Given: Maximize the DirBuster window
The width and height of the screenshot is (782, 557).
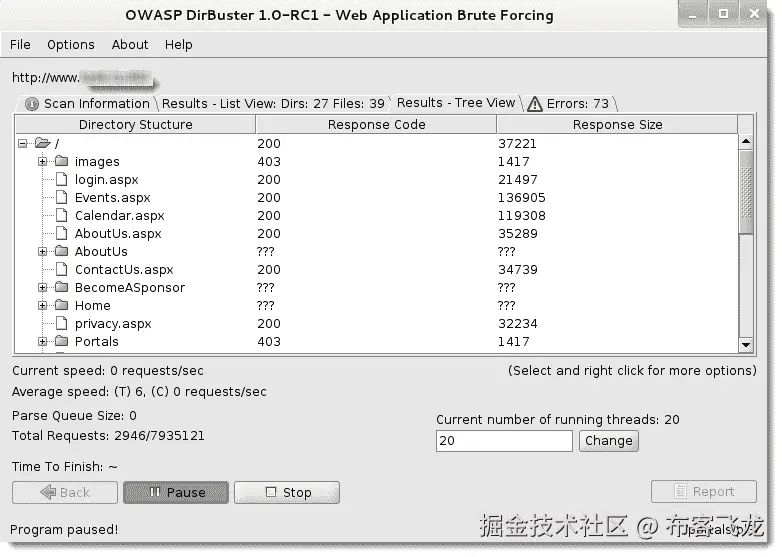Looking at the screenshot, I should 723,14.
